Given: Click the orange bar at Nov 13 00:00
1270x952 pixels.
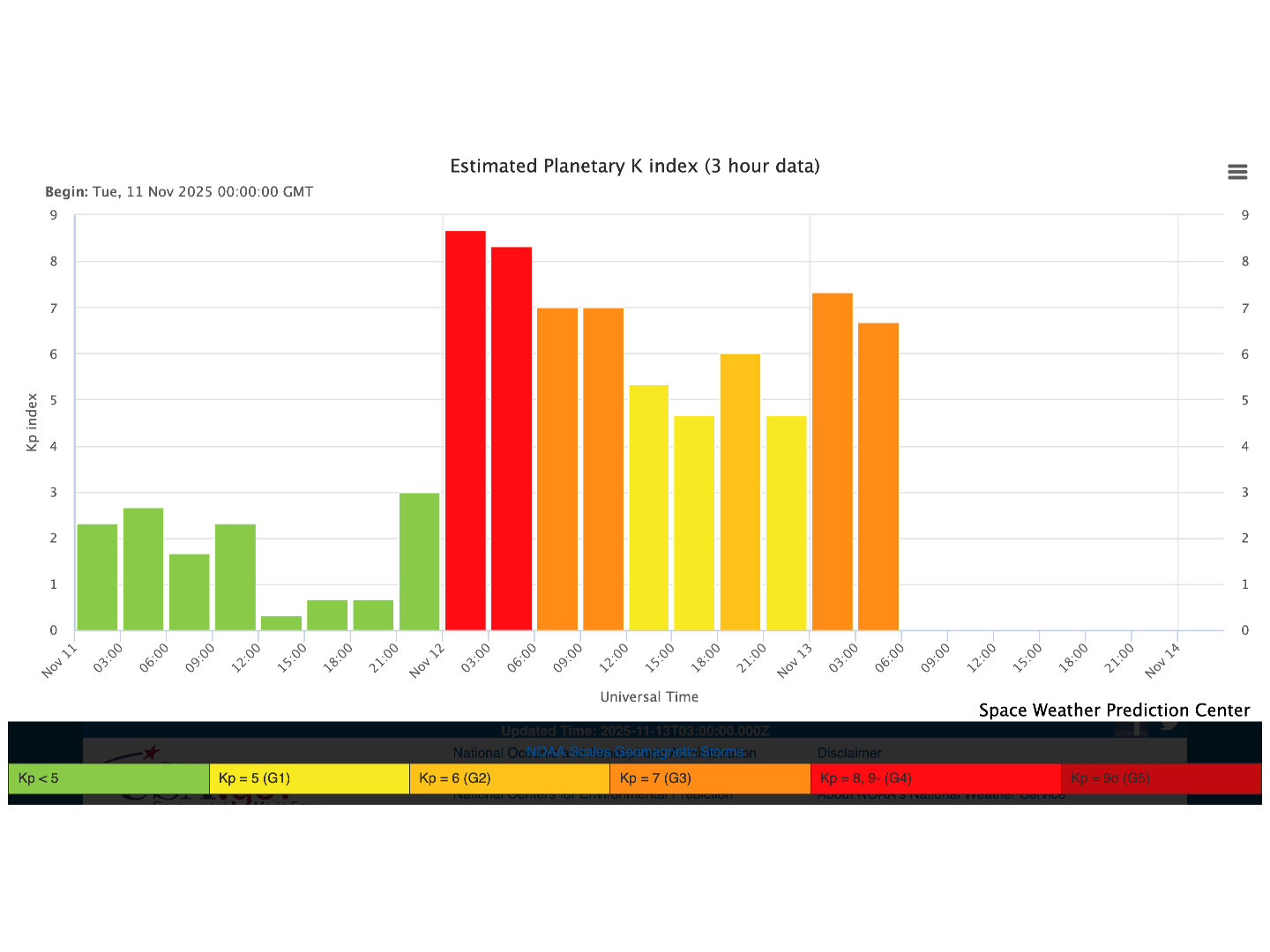Looking at the screenshot, I should [833, 461].
